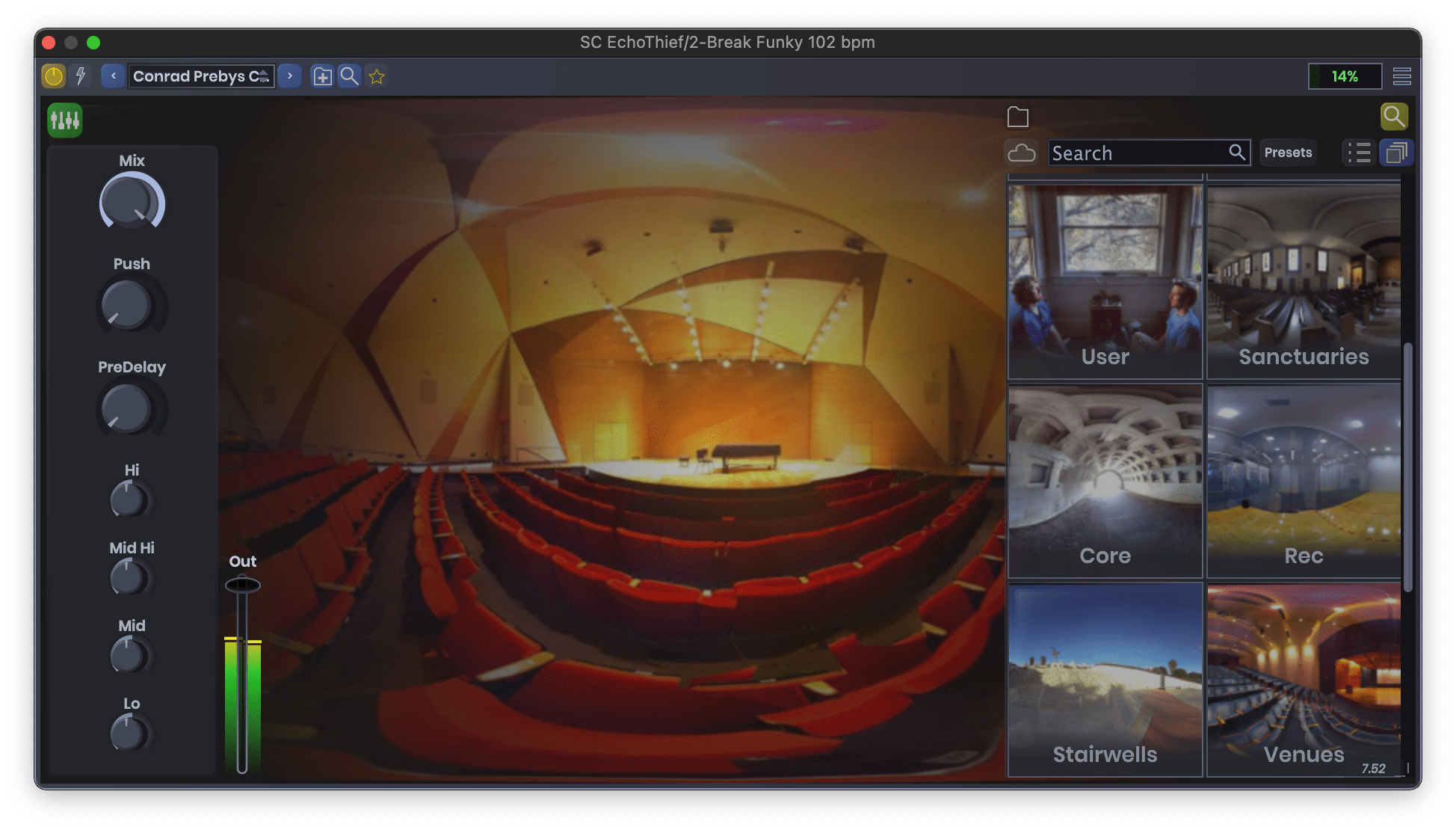Open the Venues category thumbnail
Image resolution: width=1456 pixels, height=830 pixels.
coord(1304,680)
